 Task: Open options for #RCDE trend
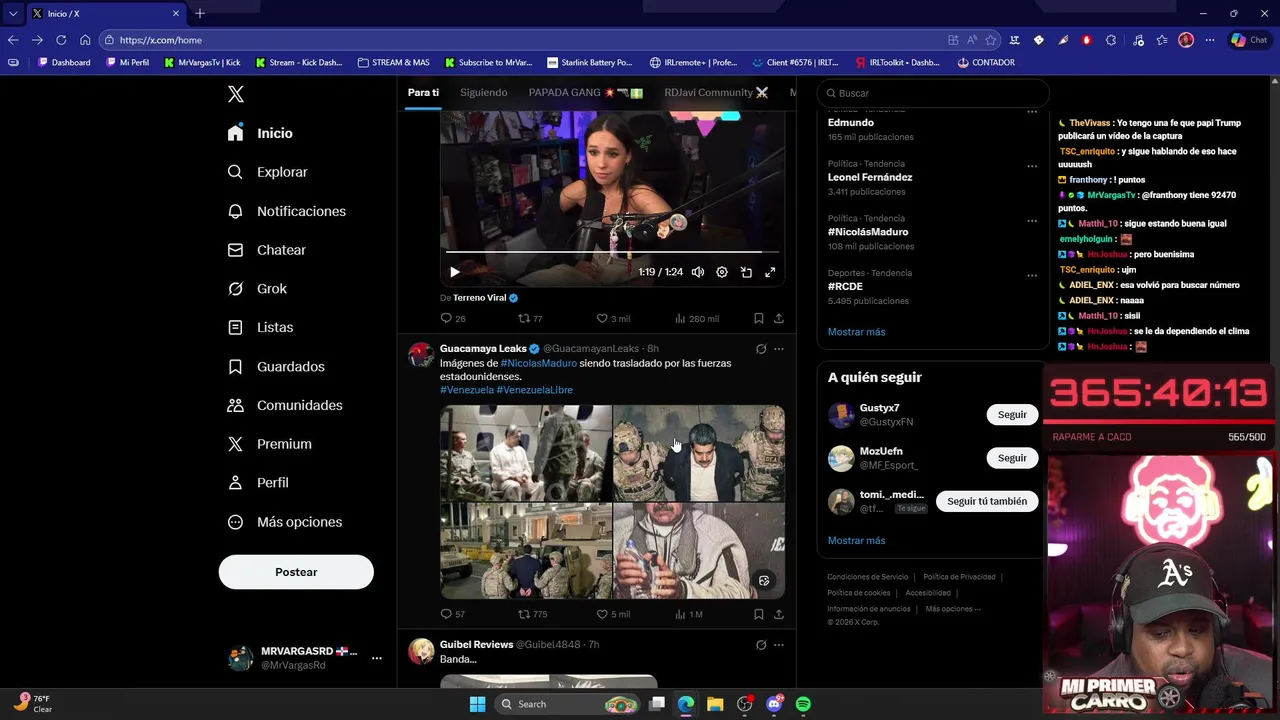point(1032,276)
